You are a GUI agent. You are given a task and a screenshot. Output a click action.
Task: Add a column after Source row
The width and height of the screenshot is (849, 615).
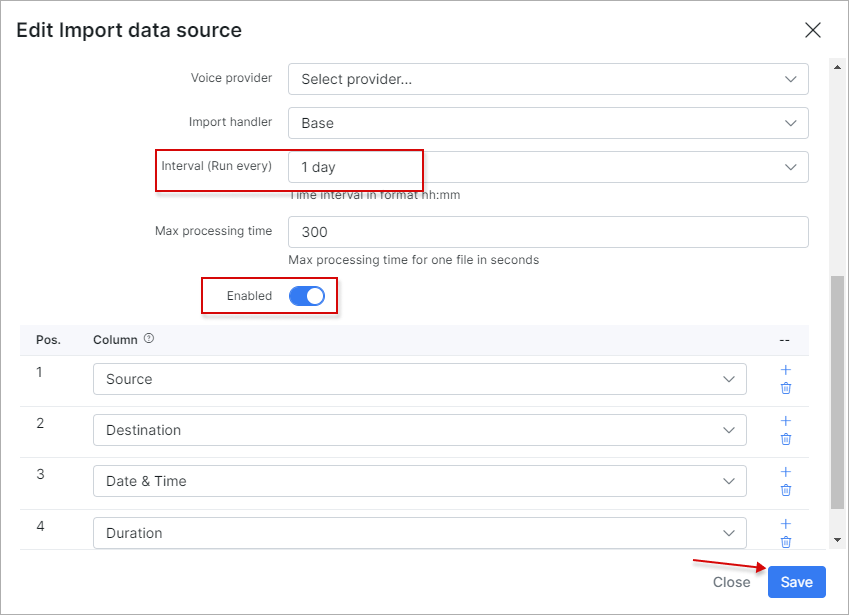(786, 370)
